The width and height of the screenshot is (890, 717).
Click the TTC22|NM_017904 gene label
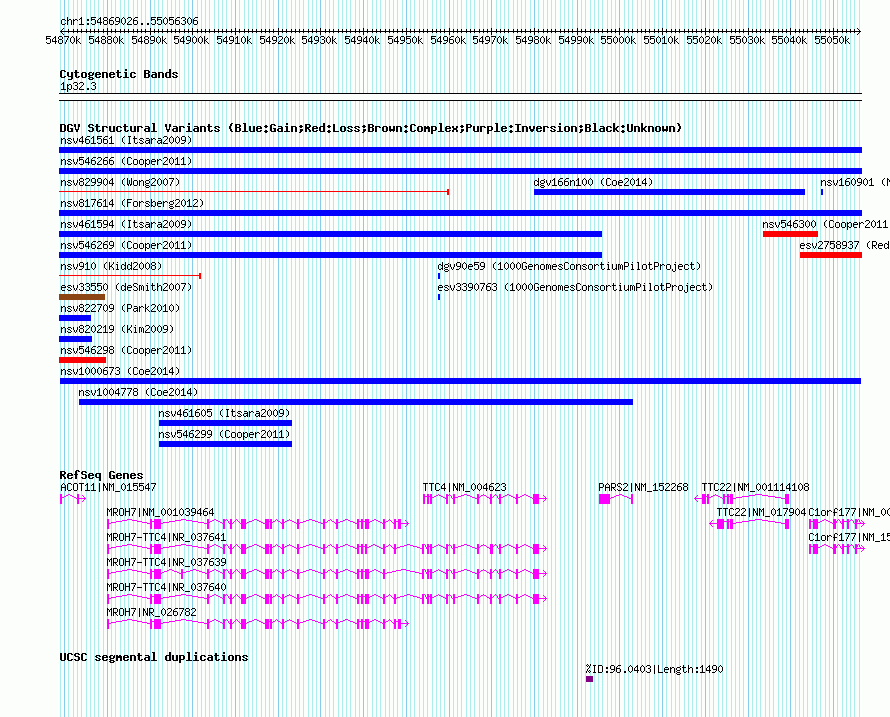click(761, 512)
